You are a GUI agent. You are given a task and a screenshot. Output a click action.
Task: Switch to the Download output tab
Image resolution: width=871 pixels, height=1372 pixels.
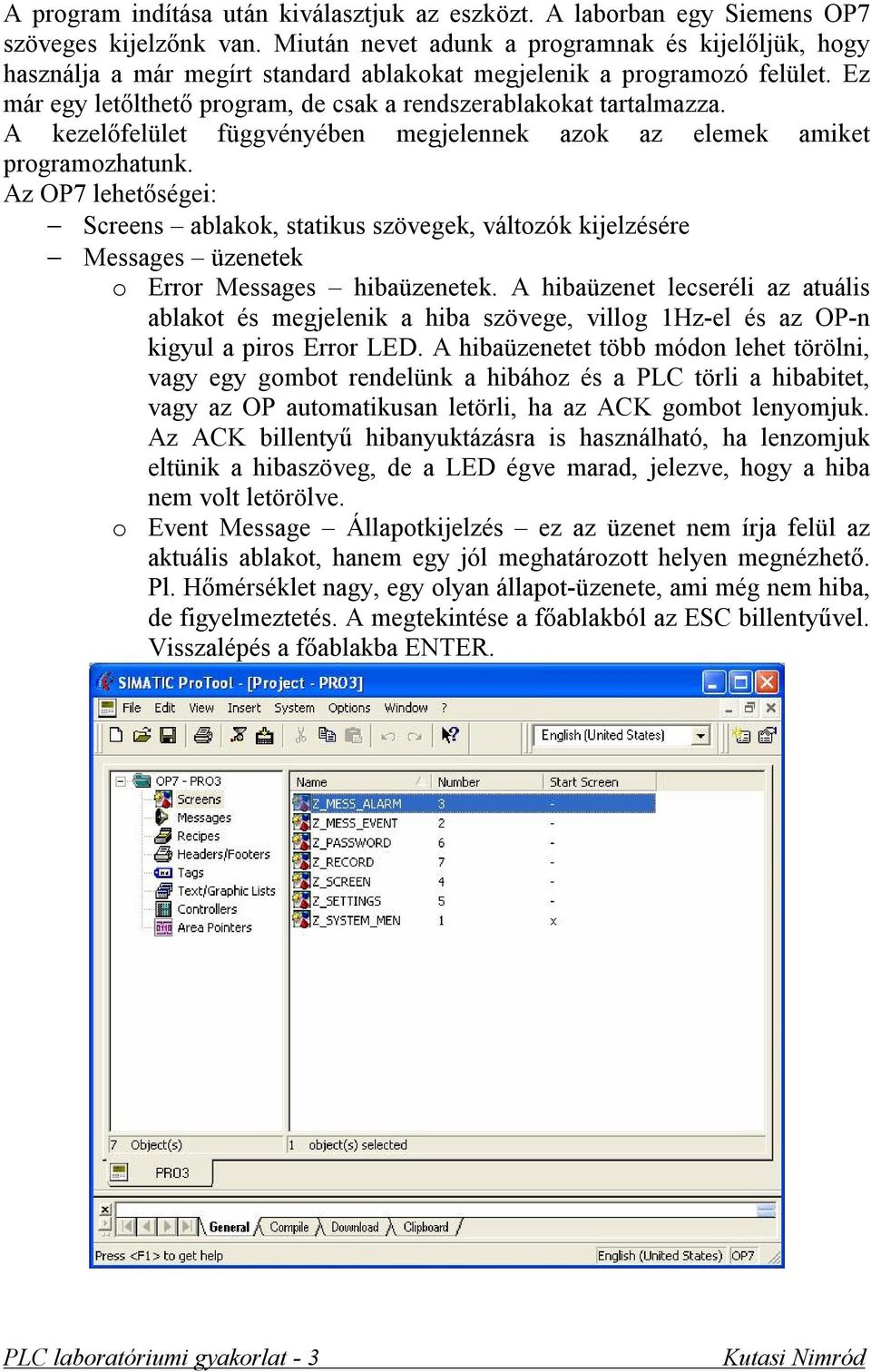pyautogui.click(x=355, y=1227)
